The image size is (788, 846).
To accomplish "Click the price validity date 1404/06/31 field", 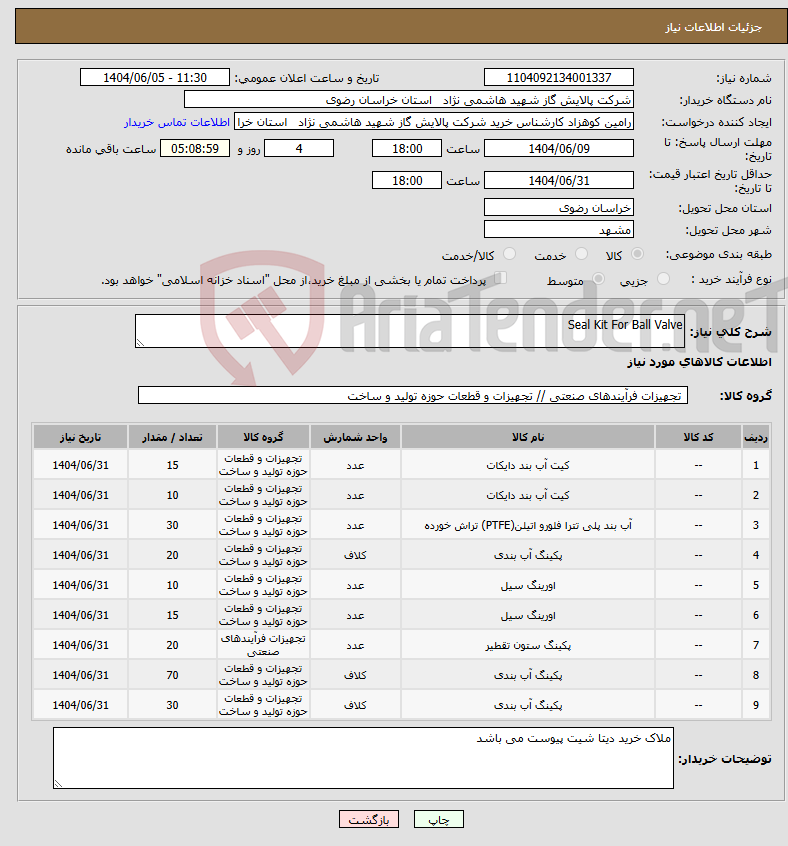I will point(559,180).
